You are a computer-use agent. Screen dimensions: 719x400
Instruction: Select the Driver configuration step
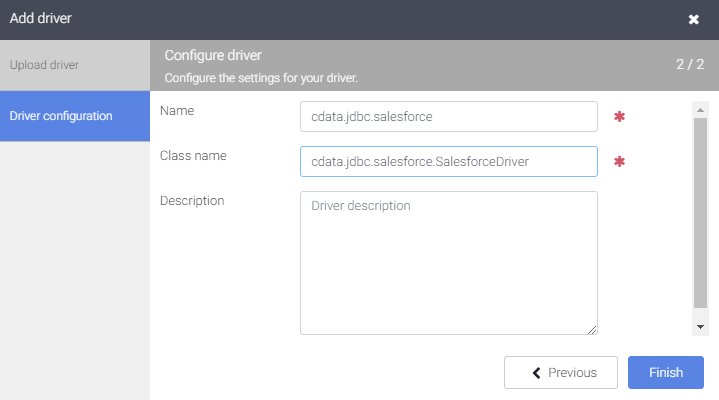pyautogui.click(x=74, y=115)
